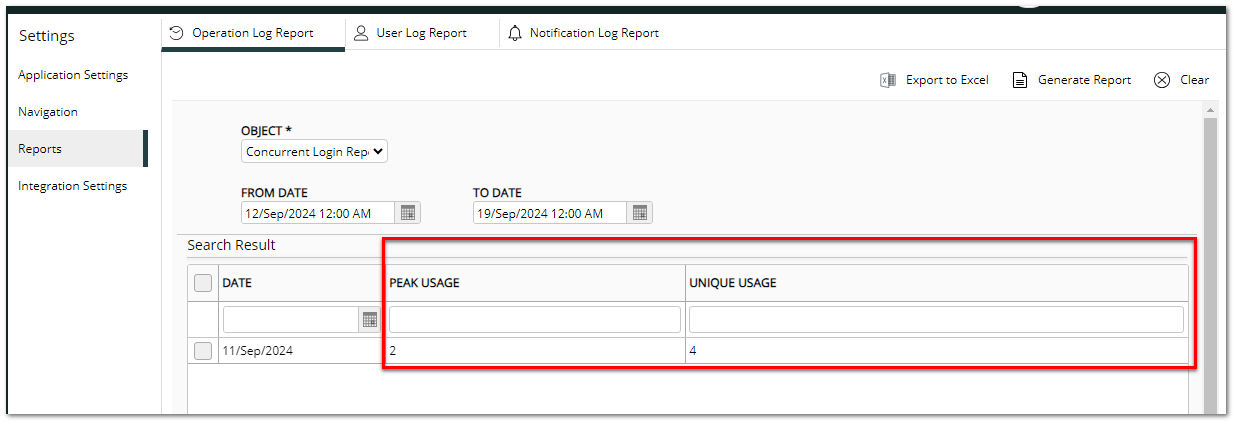Click the To Date input field
Viewport: 1236px width, 424px height.
(x=551, y=213)
